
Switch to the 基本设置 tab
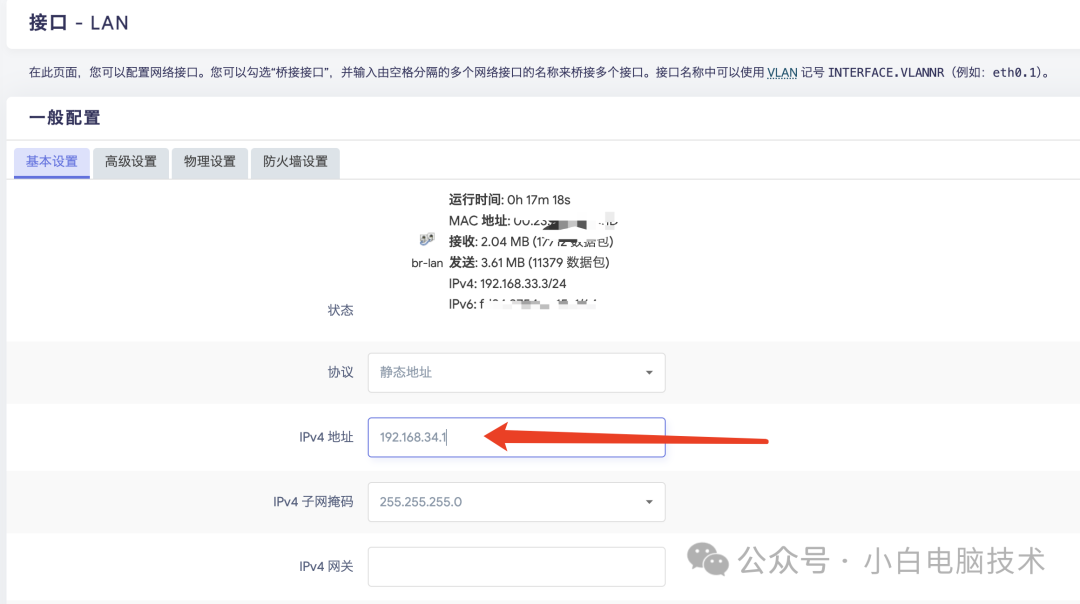(x=52, y=162)
